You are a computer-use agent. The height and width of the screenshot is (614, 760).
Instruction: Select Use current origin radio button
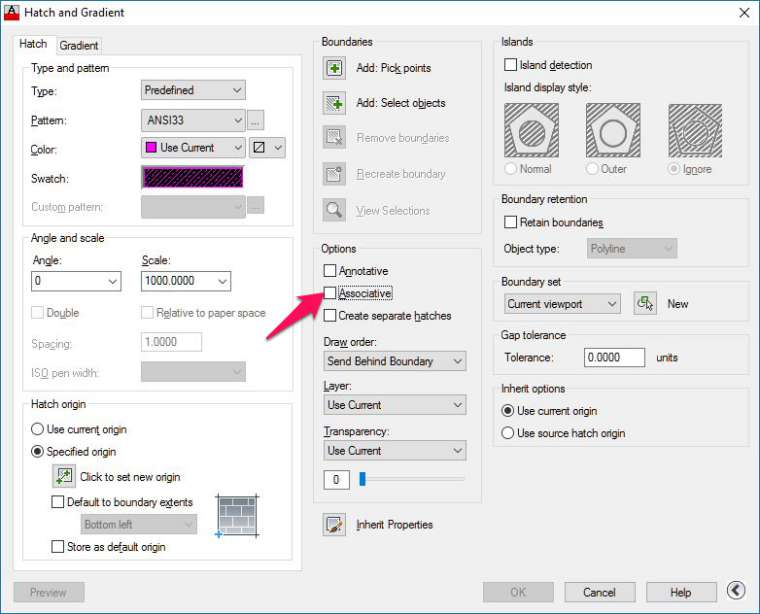(x=38, y=429)
